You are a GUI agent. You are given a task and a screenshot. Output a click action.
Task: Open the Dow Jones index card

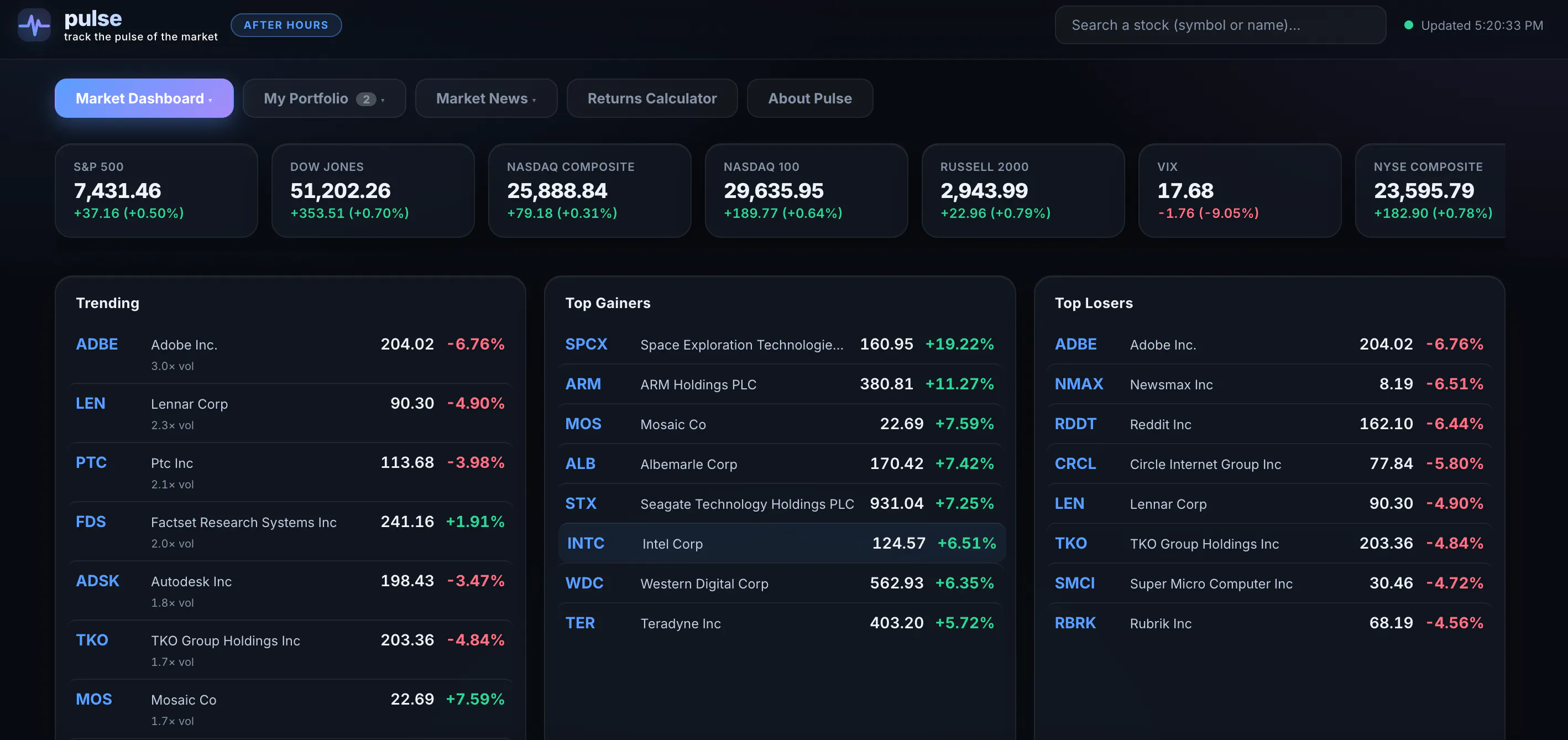click(x=373, y=191)
